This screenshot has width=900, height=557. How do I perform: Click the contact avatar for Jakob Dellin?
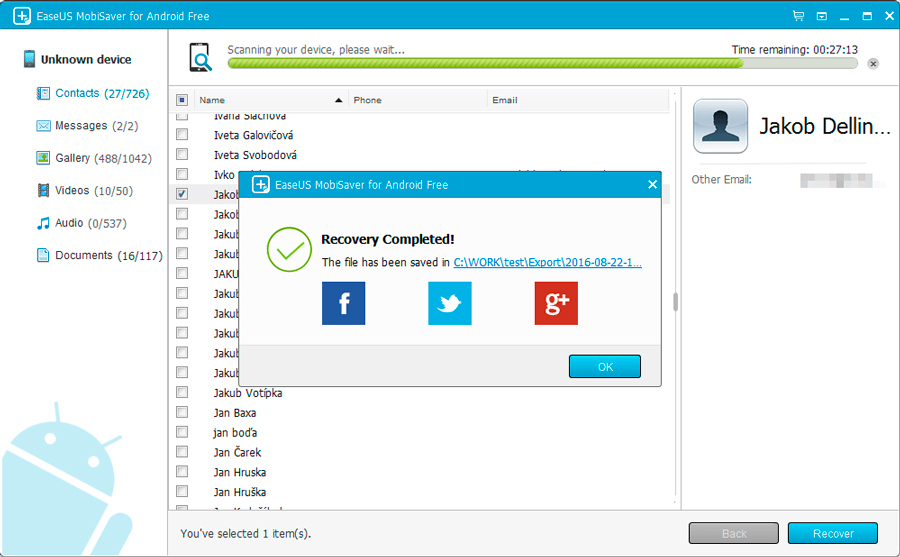720,126
